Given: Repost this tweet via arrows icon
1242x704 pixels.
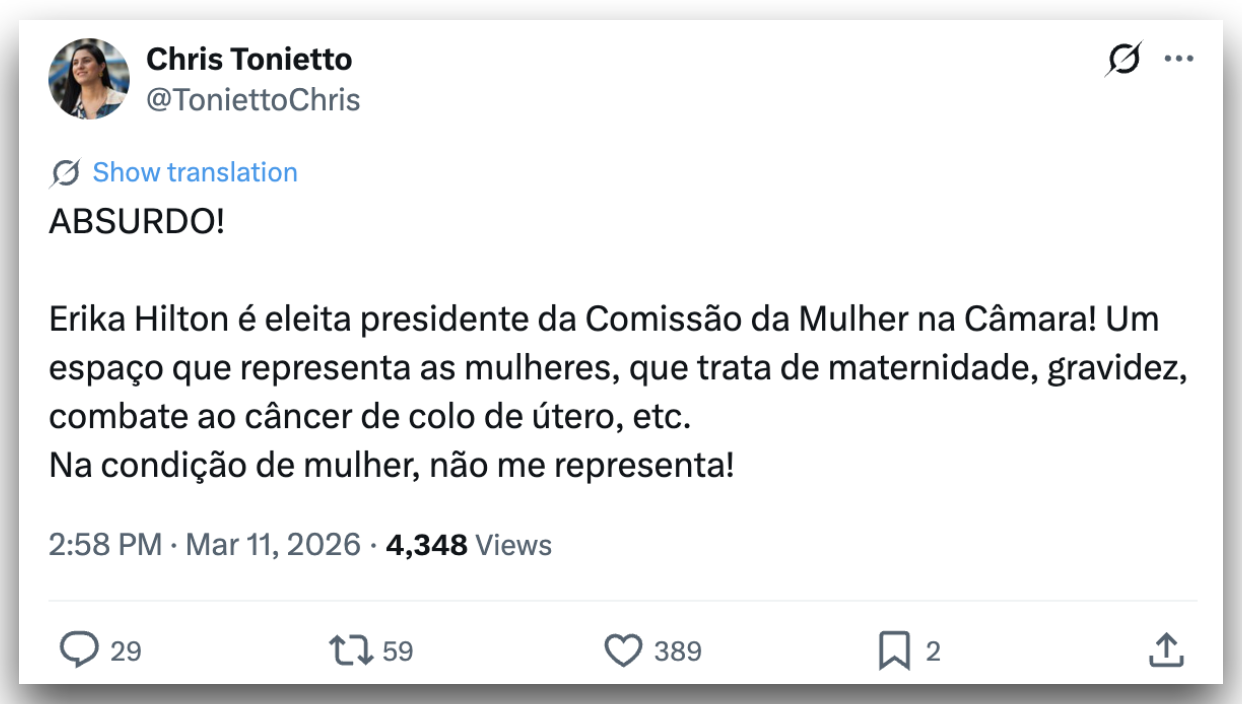Looking at the screenshot, I should 351,652.
